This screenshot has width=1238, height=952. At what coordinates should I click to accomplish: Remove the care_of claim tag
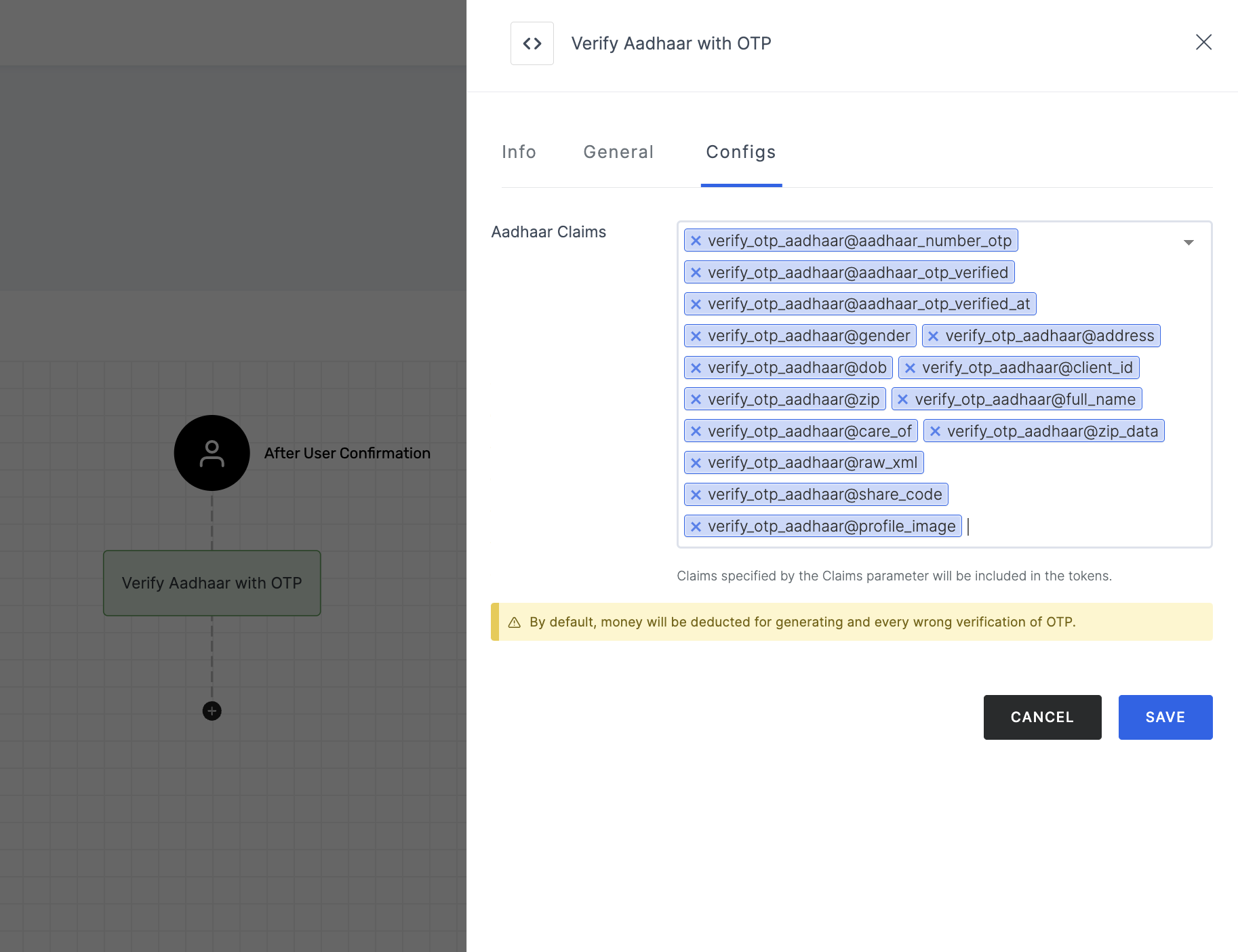[696, 431]
